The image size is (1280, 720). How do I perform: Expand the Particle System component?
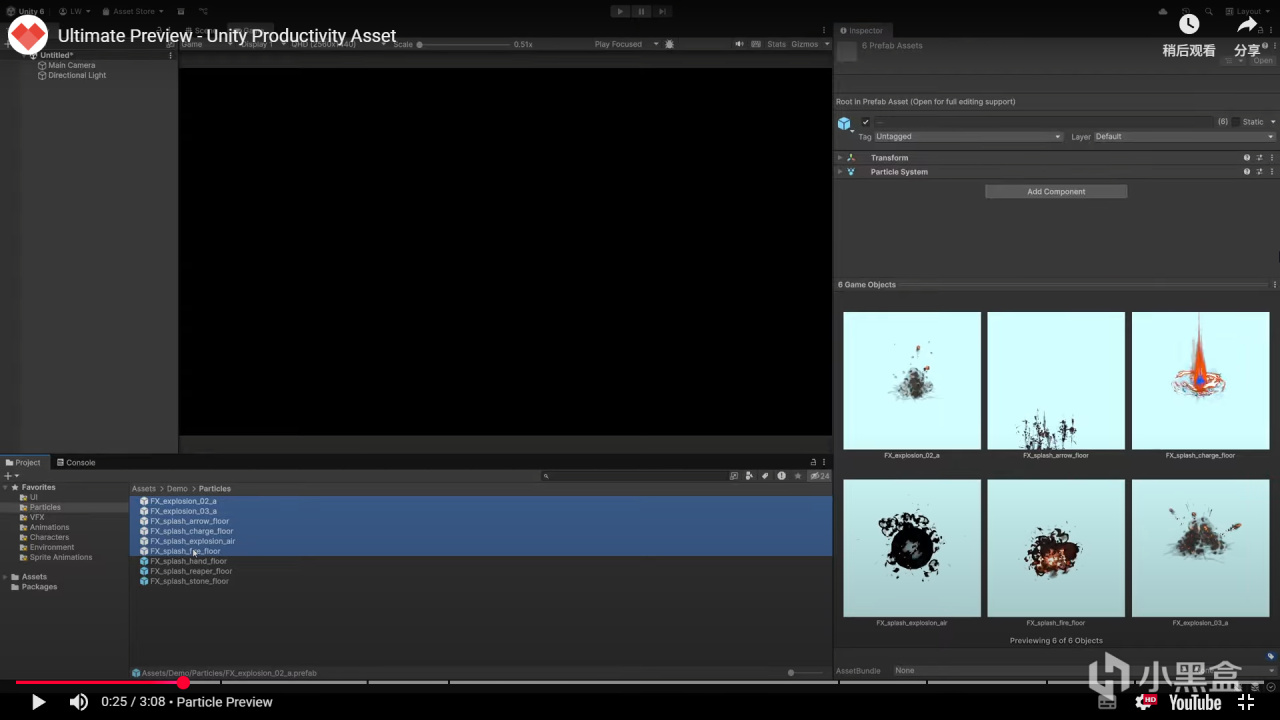[x=840, y=172]
